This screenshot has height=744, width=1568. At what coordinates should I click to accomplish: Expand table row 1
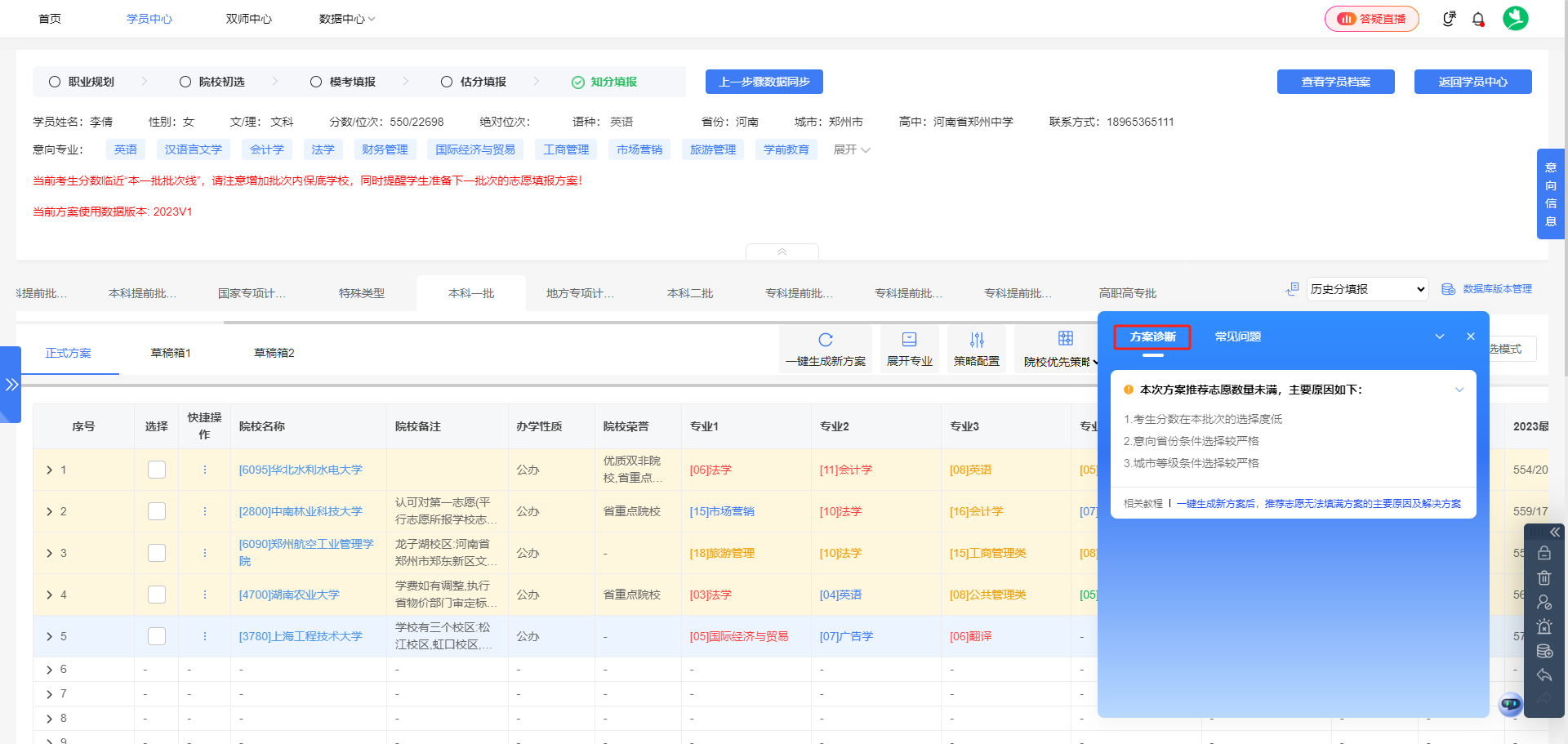(x=50, y=470)
